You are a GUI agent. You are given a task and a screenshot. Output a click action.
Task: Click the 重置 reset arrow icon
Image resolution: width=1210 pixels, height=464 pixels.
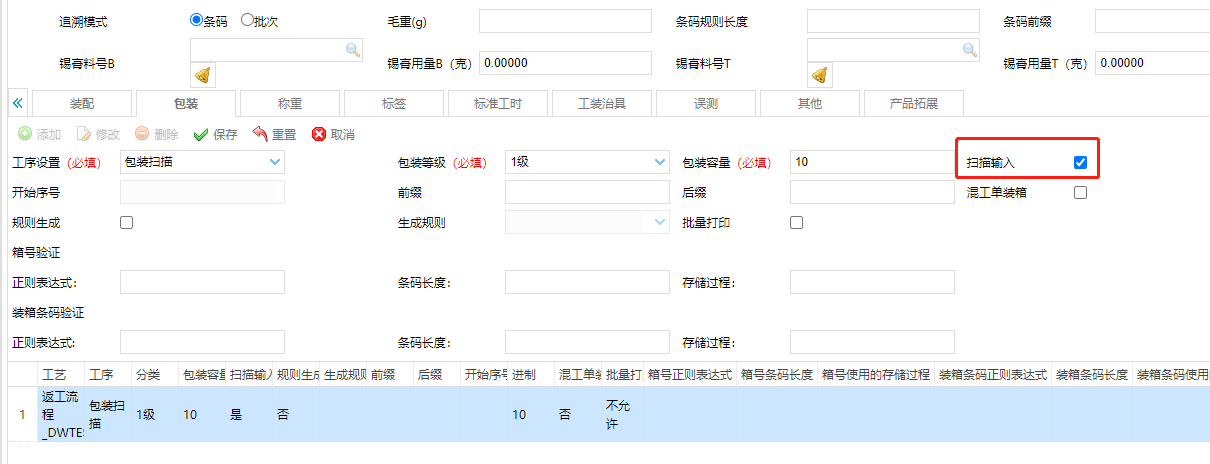(x=260, y=134)
